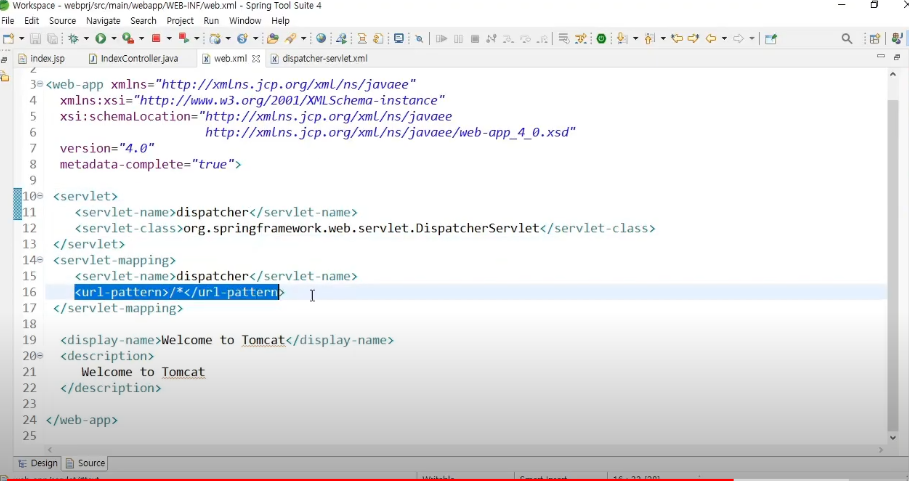The width and height of the screenshot is (909, 481).
Task: Collapse the servlet-mapping fold on line 14
Action: click(40, 260)
